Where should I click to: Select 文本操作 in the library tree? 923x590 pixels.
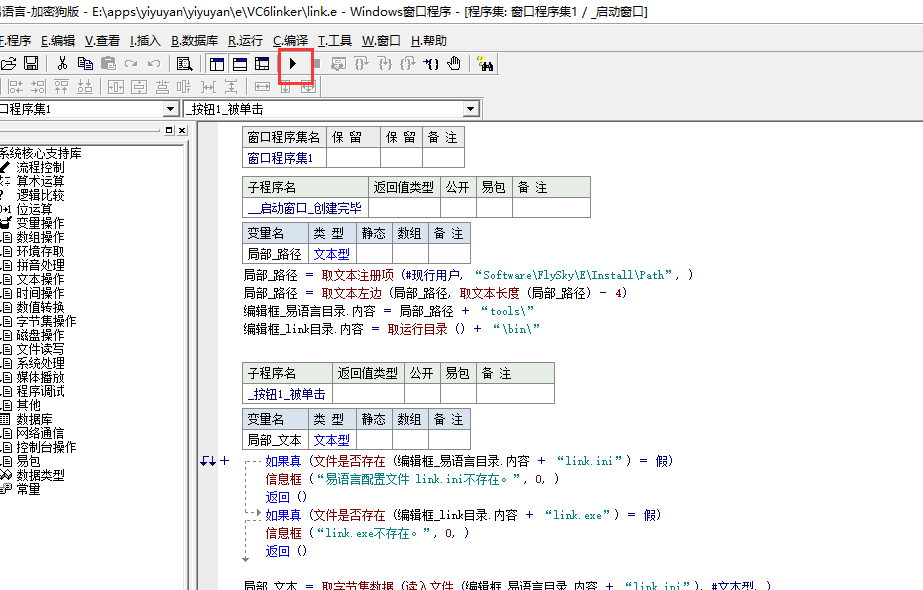[40, 279]
